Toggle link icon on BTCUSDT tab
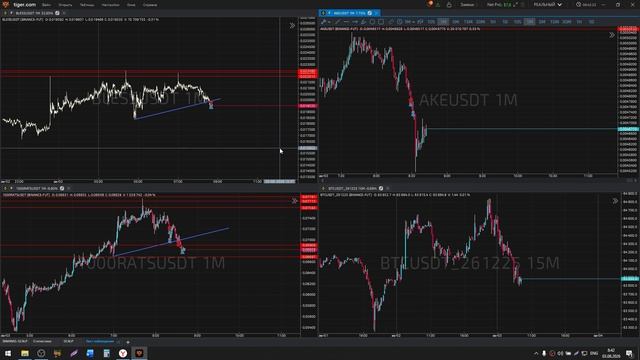 (381, 188)
